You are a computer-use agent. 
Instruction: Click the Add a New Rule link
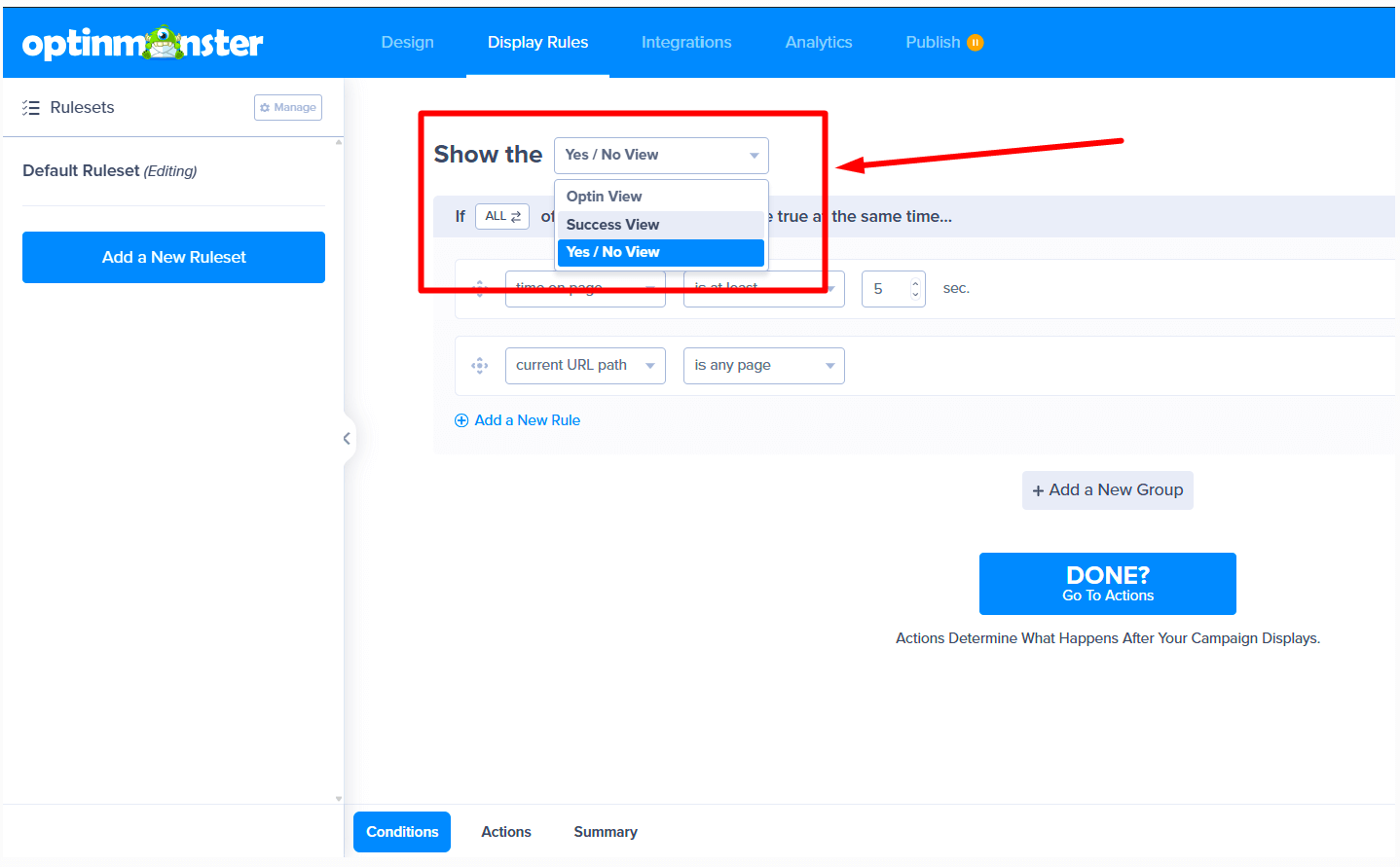click(x=527, y=420)
